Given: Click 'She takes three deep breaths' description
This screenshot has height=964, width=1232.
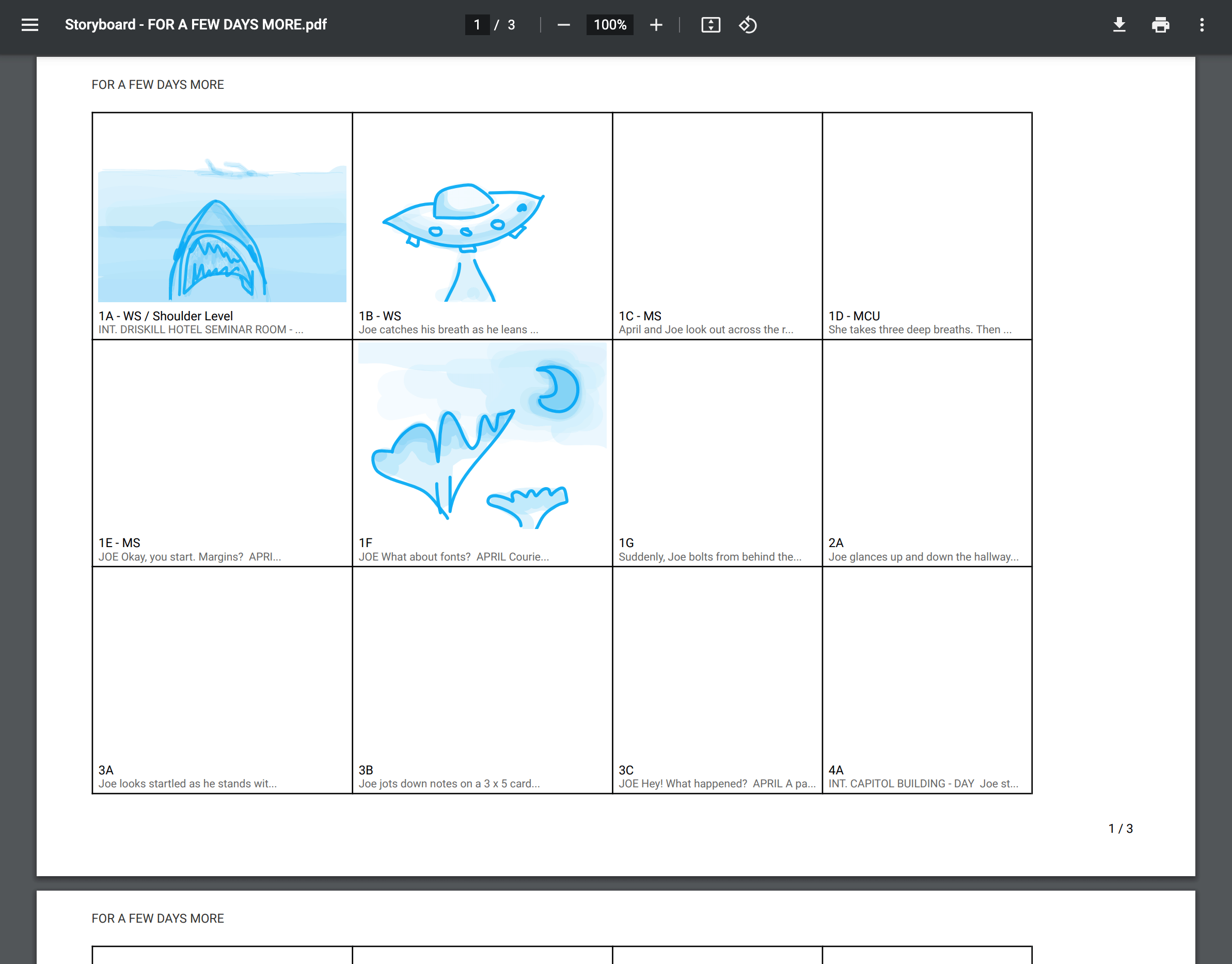Looking at the screenshot, I should [x=920, y=330].
